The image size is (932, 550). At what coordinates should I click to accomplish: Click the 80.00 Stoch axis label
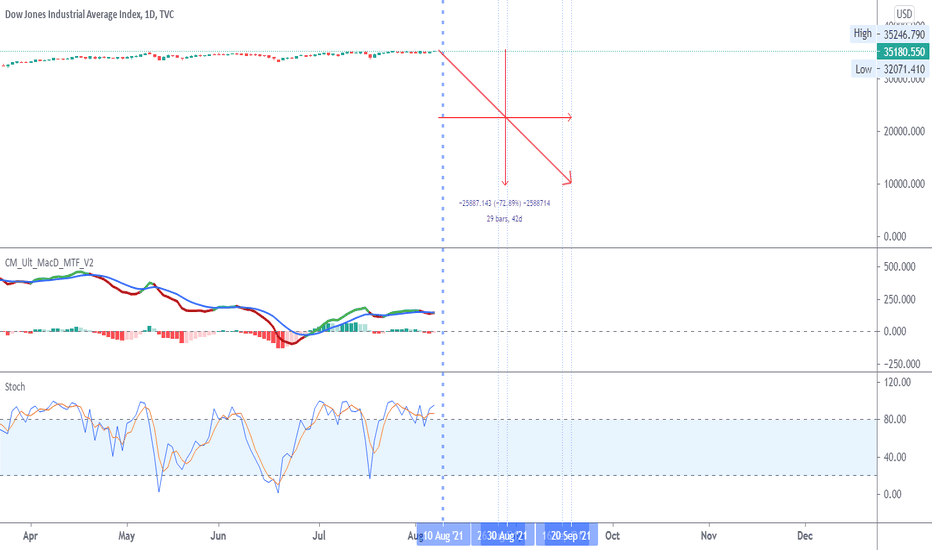[895, 420]
